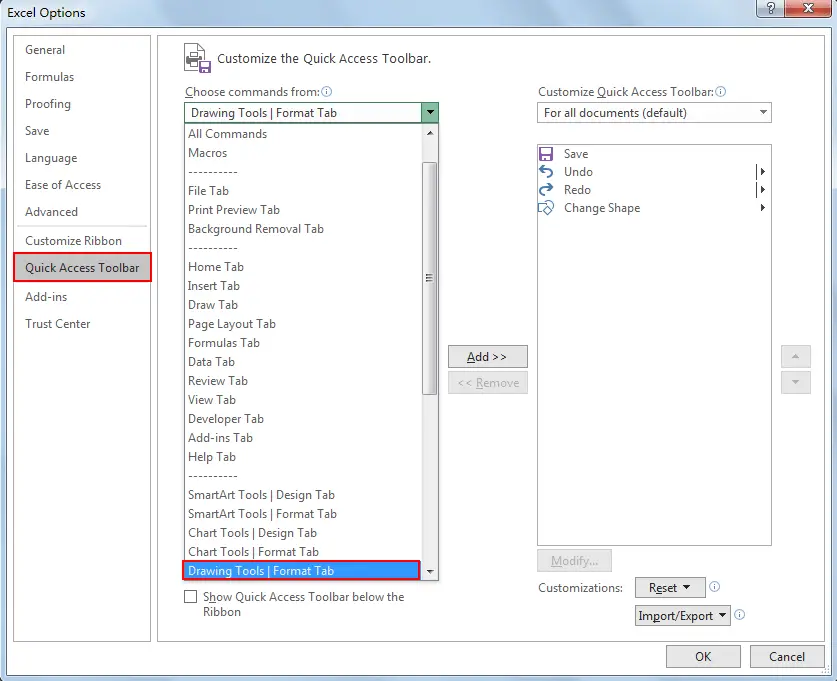Select Macros in dropdown list
The width and height of the screenshot is (837, 681).
[303, 153]
